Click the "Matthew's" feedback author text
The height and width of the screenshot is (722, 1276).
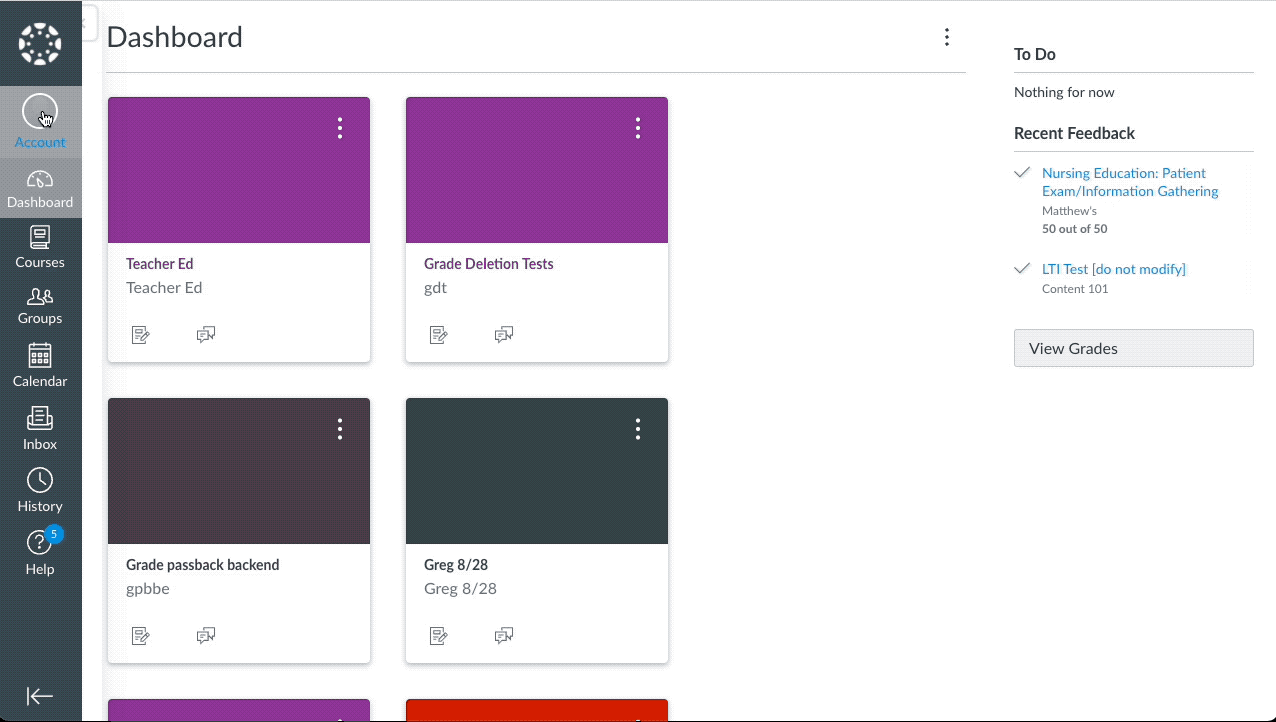pyautogui.click(x=1070, y=211)
